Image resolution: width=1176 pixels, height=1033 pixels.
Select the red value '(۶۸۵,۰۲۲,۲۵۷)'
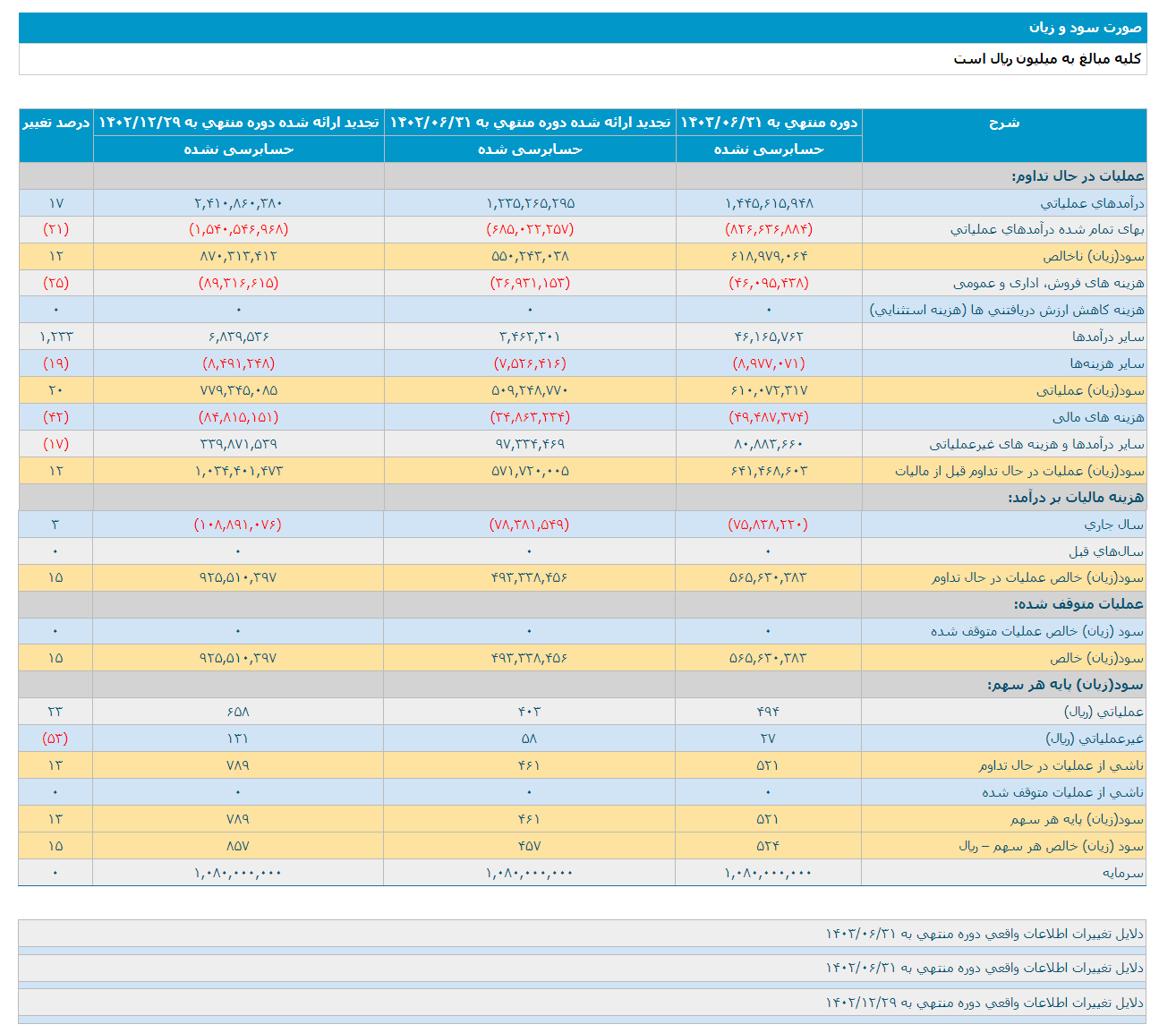click(x=530, y=230)
